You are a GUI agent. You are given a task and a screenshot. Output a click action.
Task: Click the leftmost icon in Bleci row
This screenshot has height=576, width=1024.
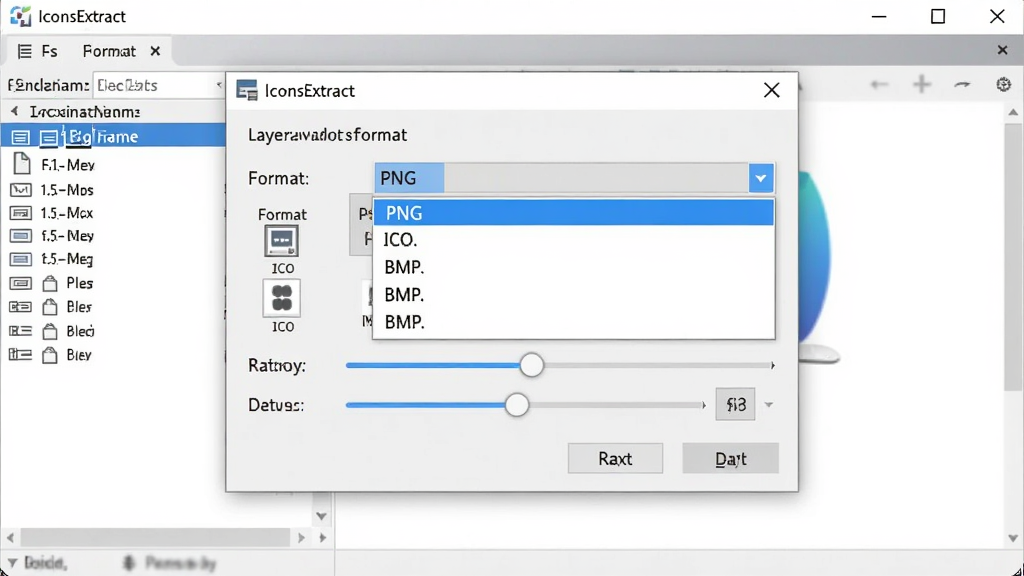20,331
